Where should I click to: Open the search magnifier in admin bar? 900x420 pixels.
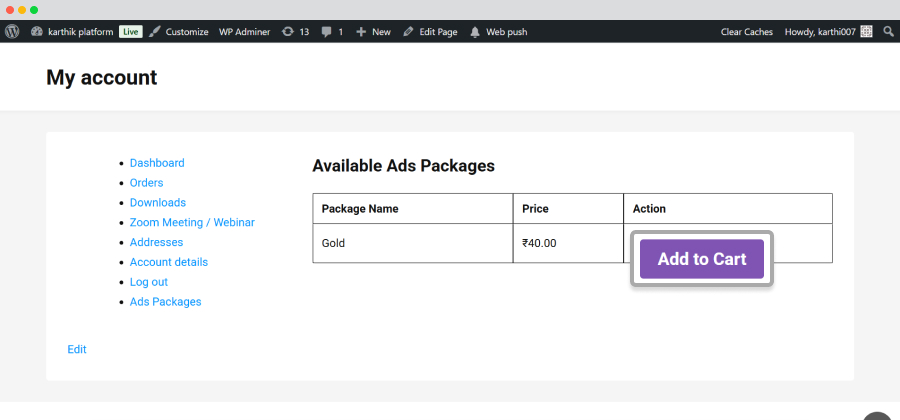pyautogui.click(x=889, y=32)
